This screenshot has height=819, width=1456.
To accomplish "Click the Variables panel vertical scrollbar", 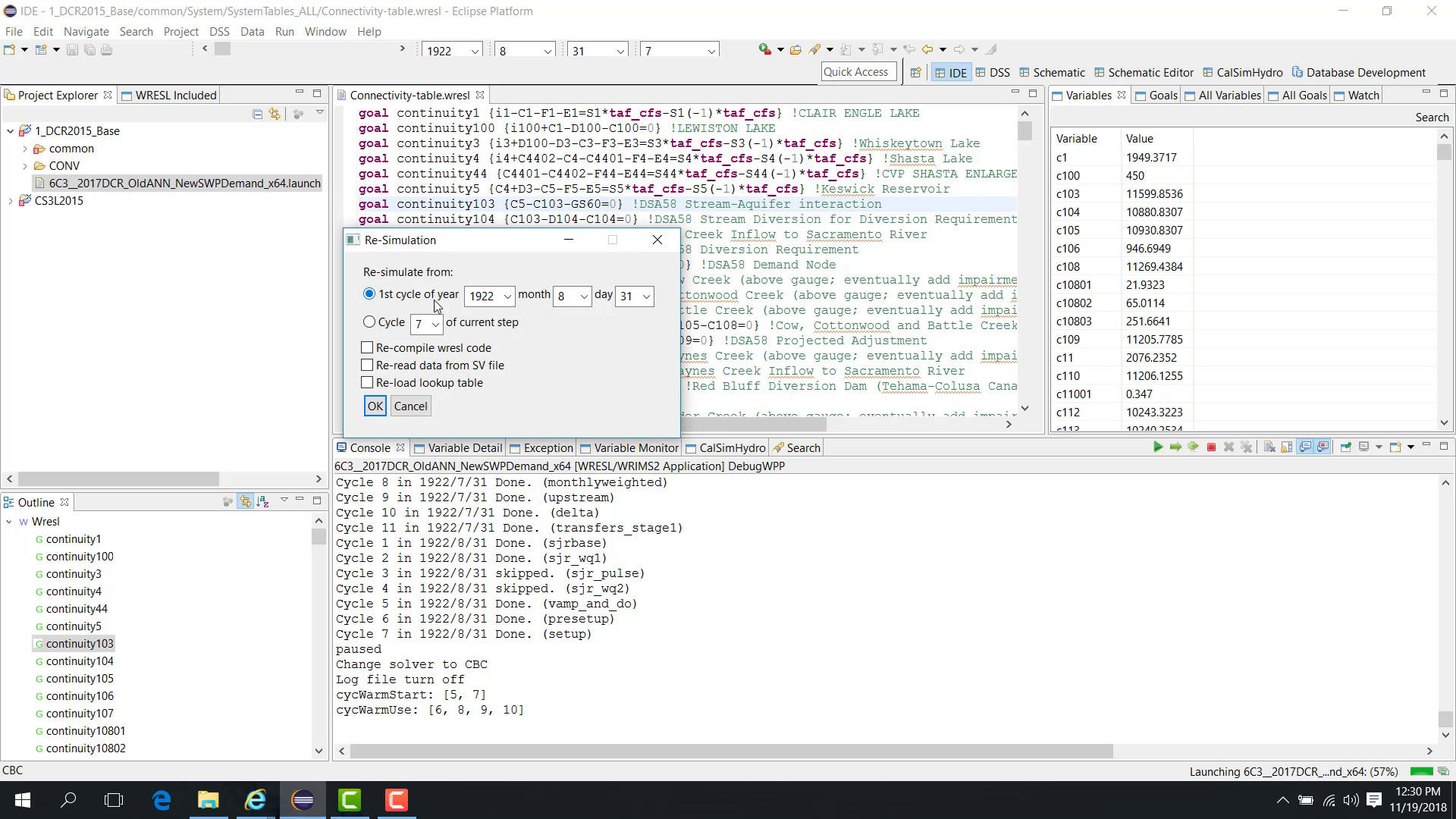I will tap(1444, 152).
